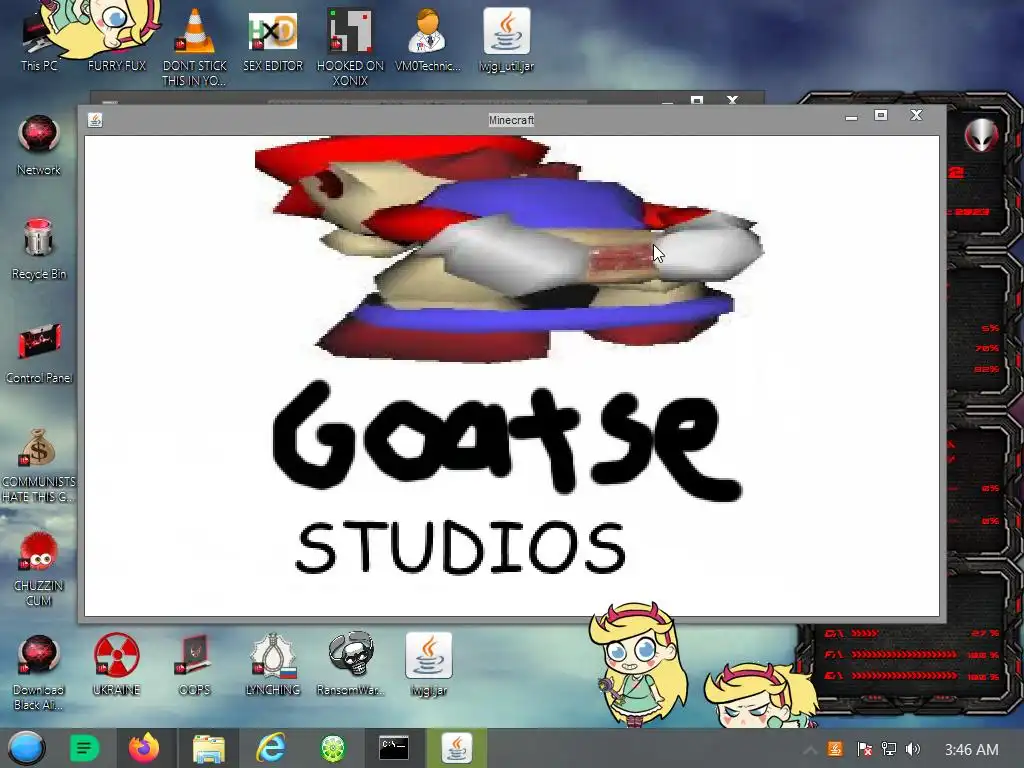
Task: Open the Recycle Bin icon
Action: 39,248
